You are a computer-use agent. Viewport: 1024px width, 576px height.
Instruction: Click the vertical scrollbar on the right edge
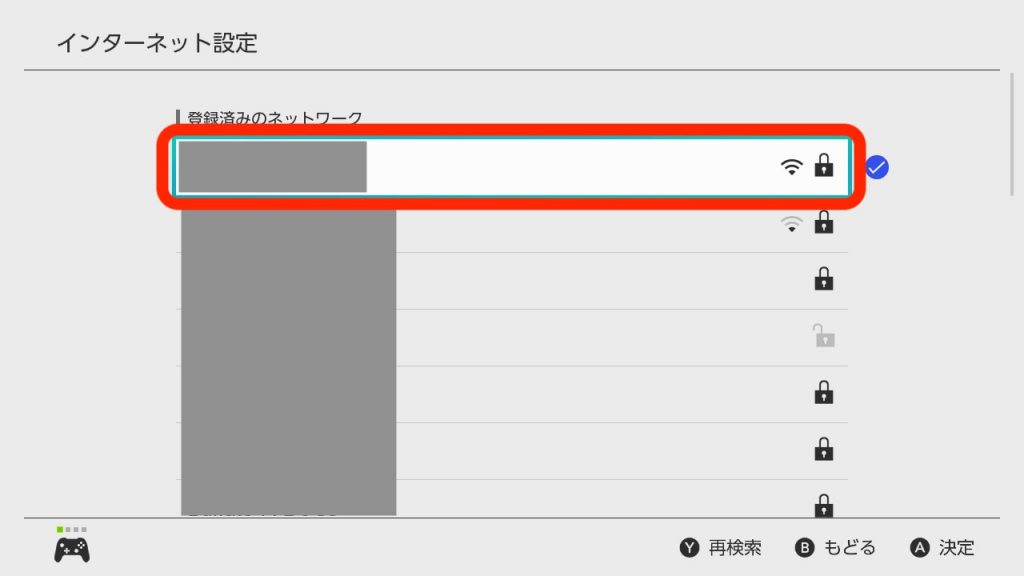pos(1012,134)
